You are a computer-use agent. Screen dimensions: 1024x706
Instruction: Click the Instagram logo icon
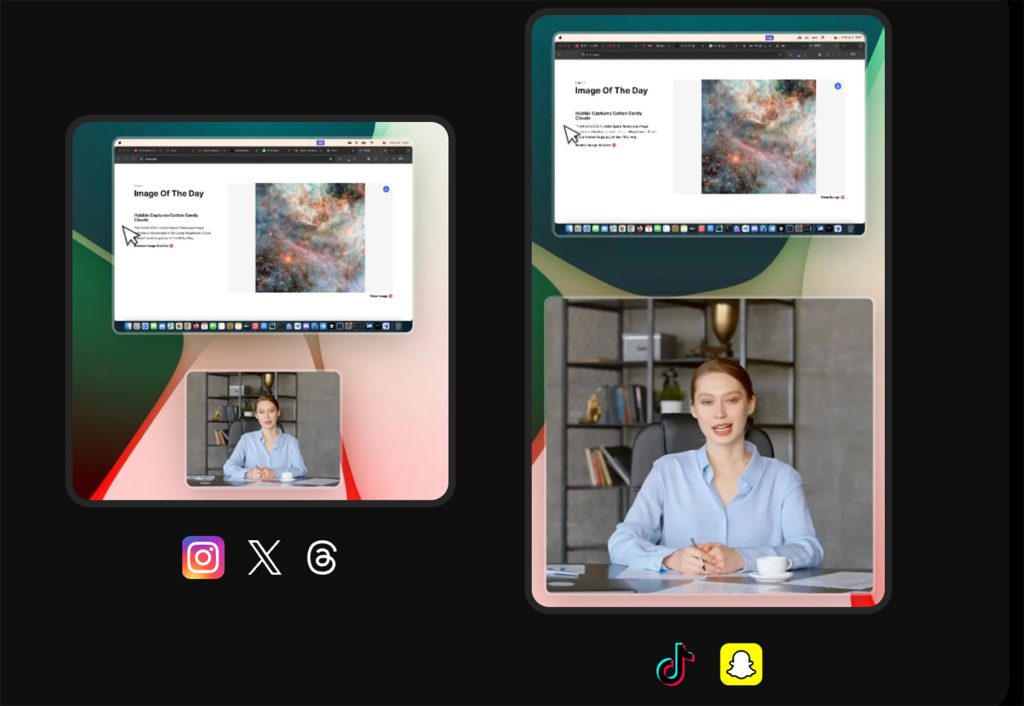click(x=203, y=557)
